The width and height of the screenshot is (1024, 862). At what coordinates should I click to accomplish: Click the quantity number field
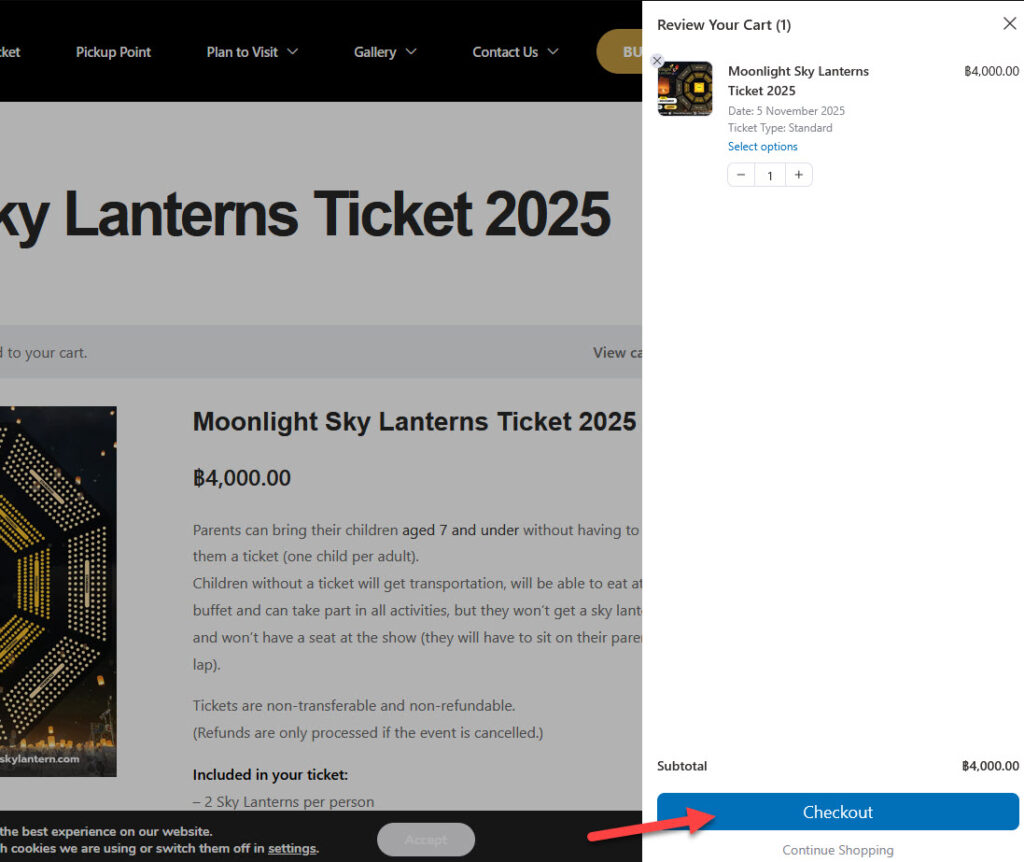(x=770, y=175)
